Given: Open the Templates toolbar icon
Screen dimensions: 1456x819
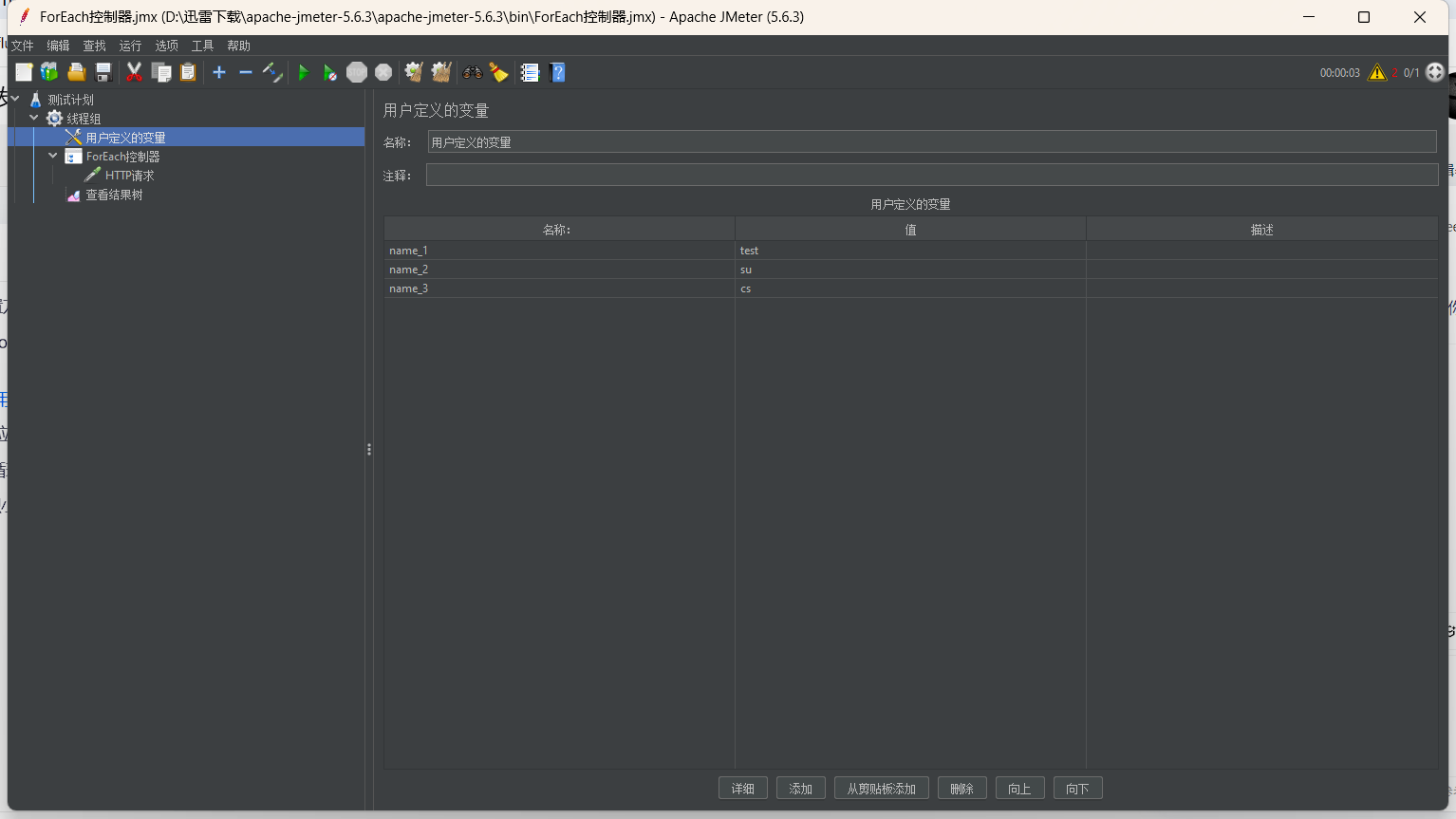Looking at the screenshot, I should [49, 72].
